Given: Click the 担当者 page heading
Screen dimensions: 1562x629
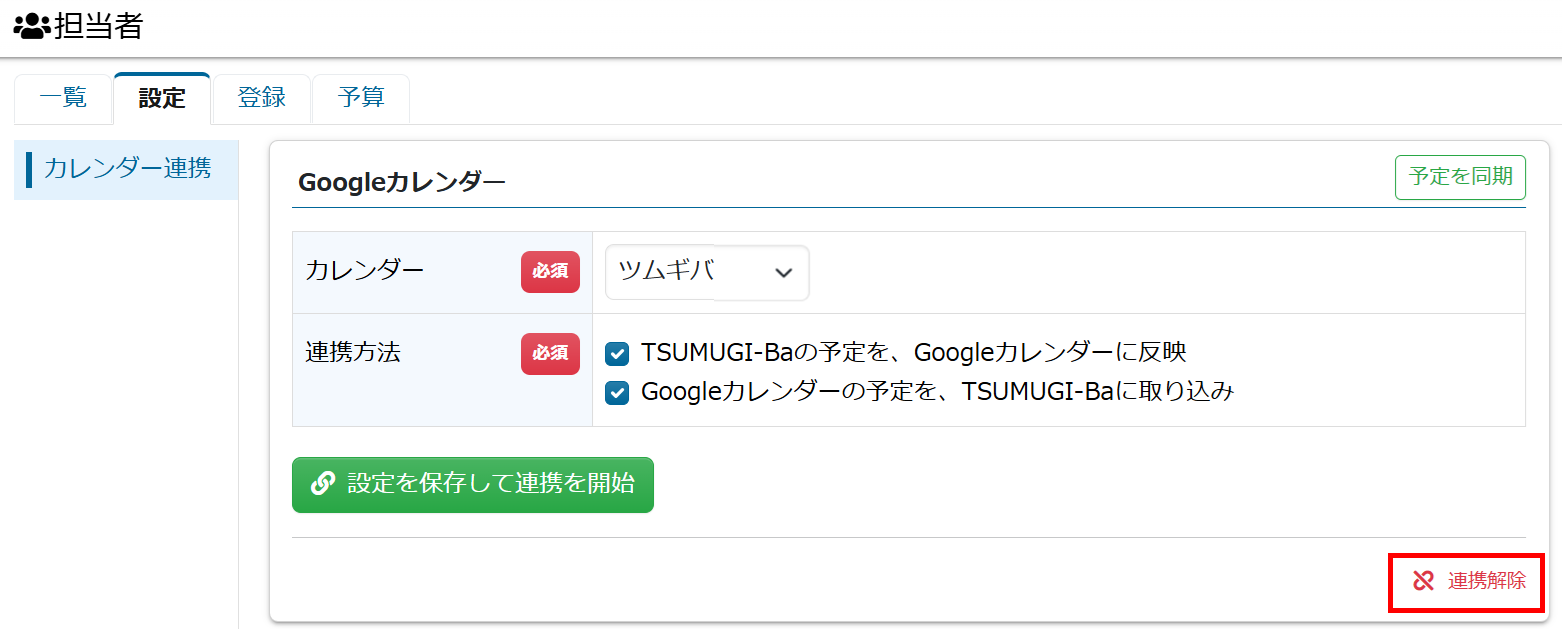Looking at the screenshot, I should click(x=98, y=27).
